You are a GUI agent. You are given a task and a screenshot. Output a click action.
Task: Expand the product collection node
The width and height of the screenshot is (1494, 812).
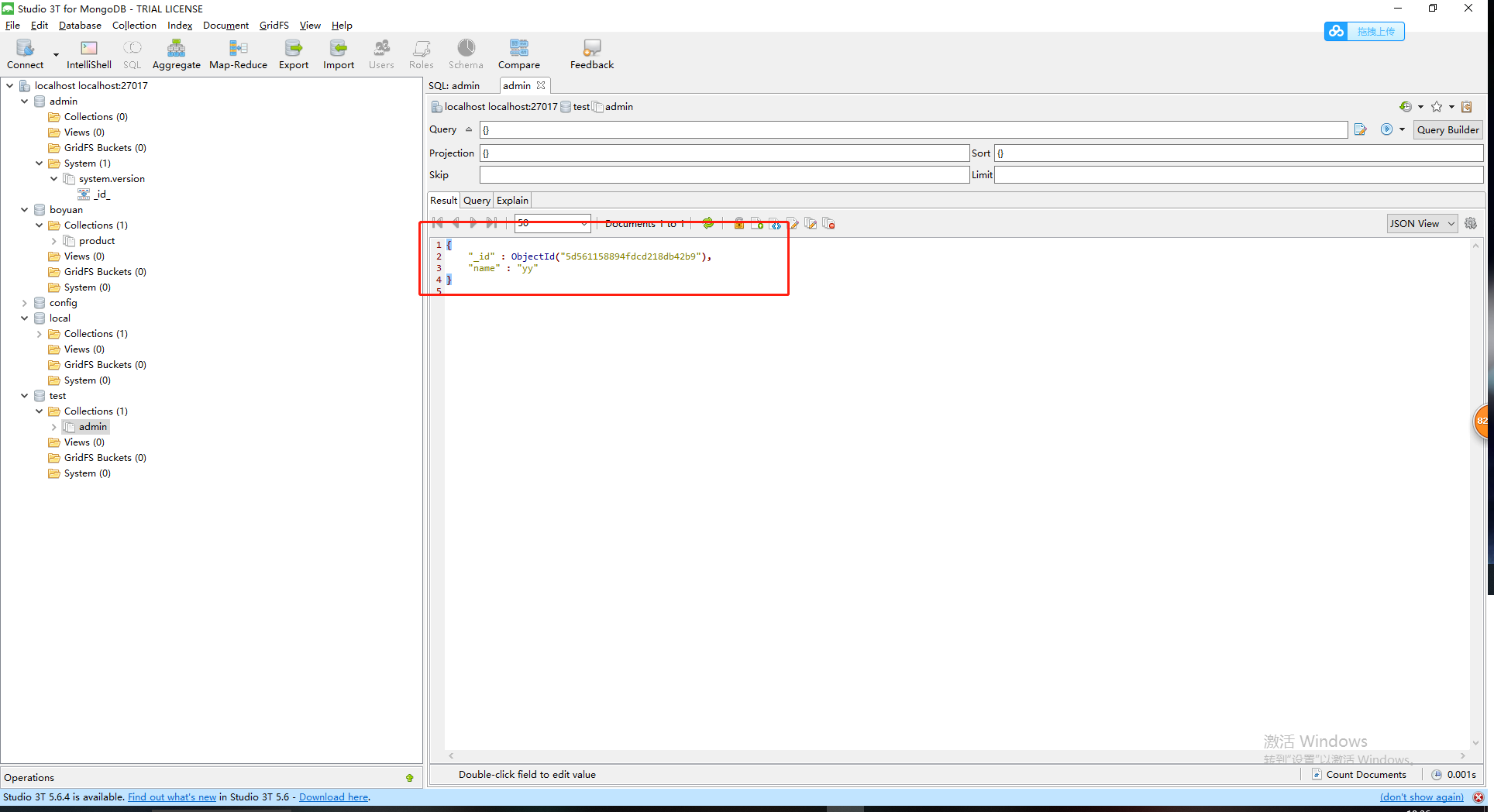pyautogui.click(x=53, y=241)
